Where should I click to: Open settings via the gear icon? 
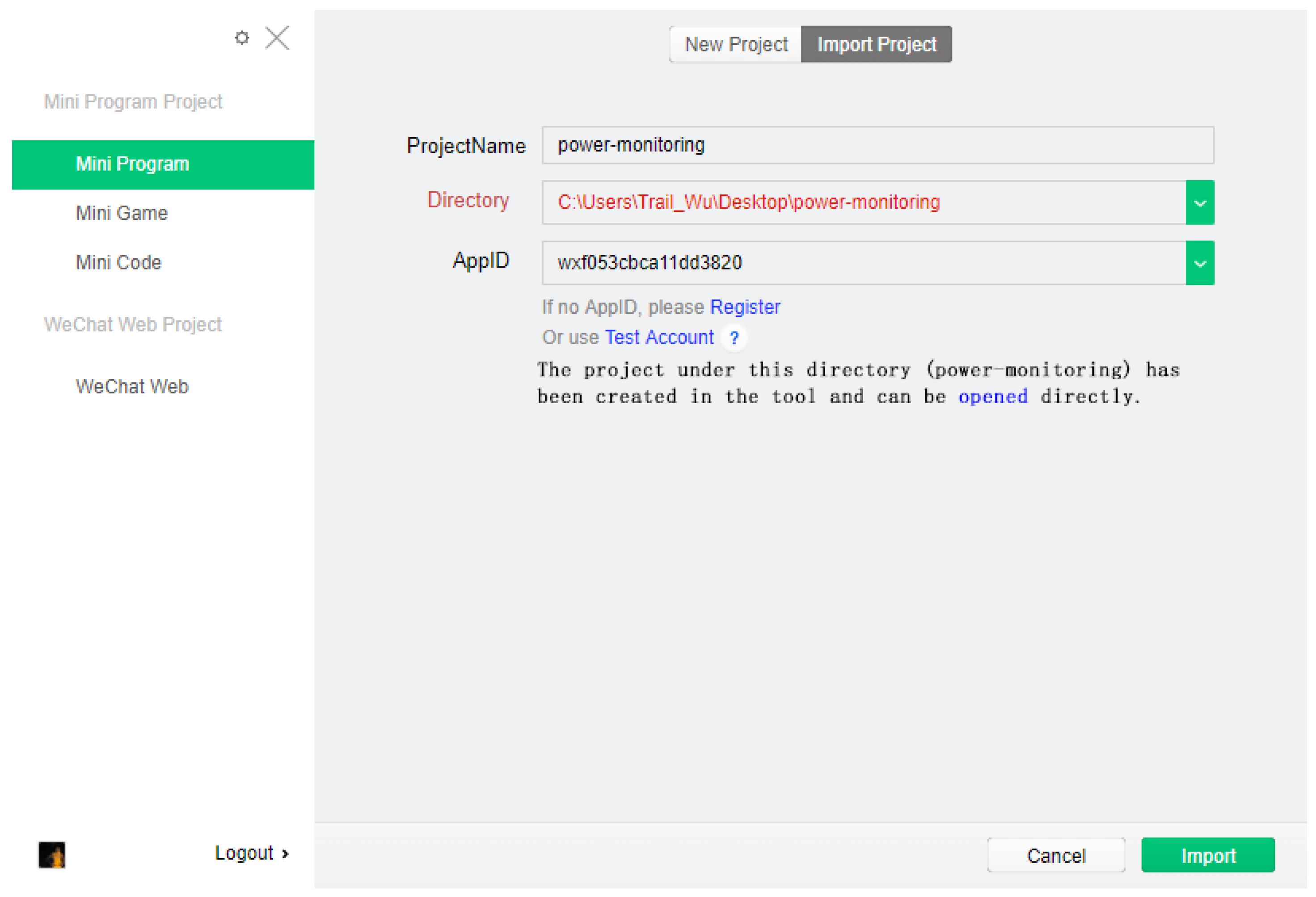(242, 38)
